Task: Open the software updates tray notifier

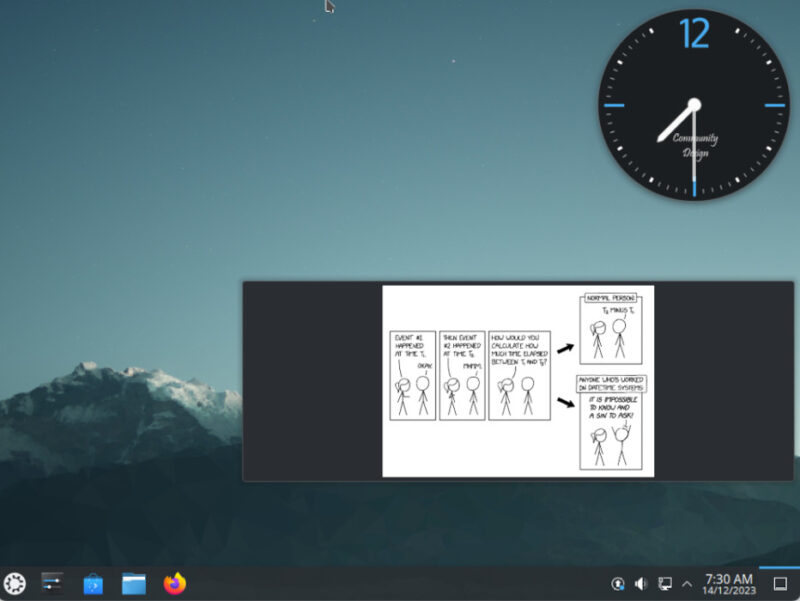Action: (618, 582)
